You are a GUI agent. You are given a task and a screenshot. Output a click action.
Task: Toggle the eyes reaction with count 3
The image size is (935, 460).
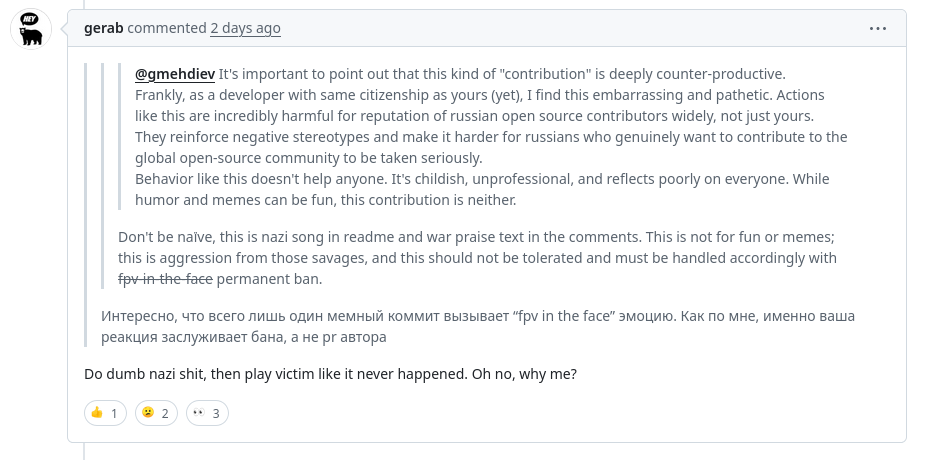coord(208,413)
